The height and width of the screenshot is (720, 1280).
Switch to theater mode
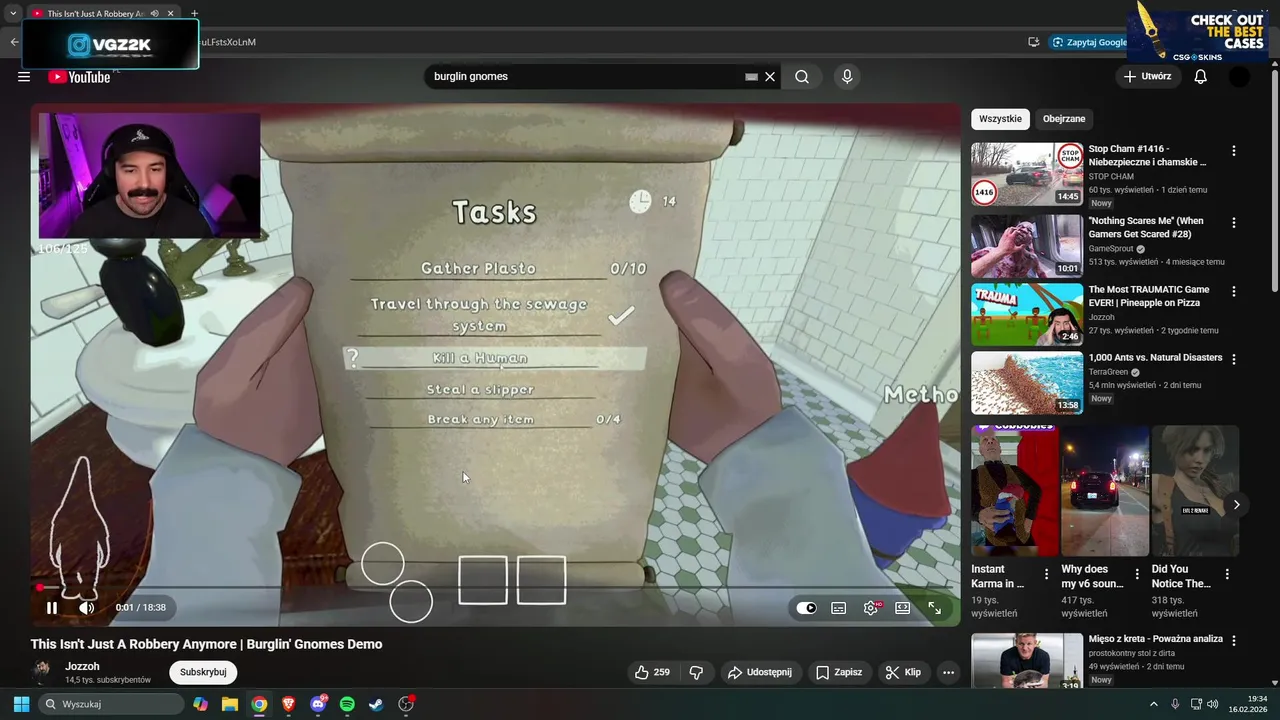coord(902,608)
